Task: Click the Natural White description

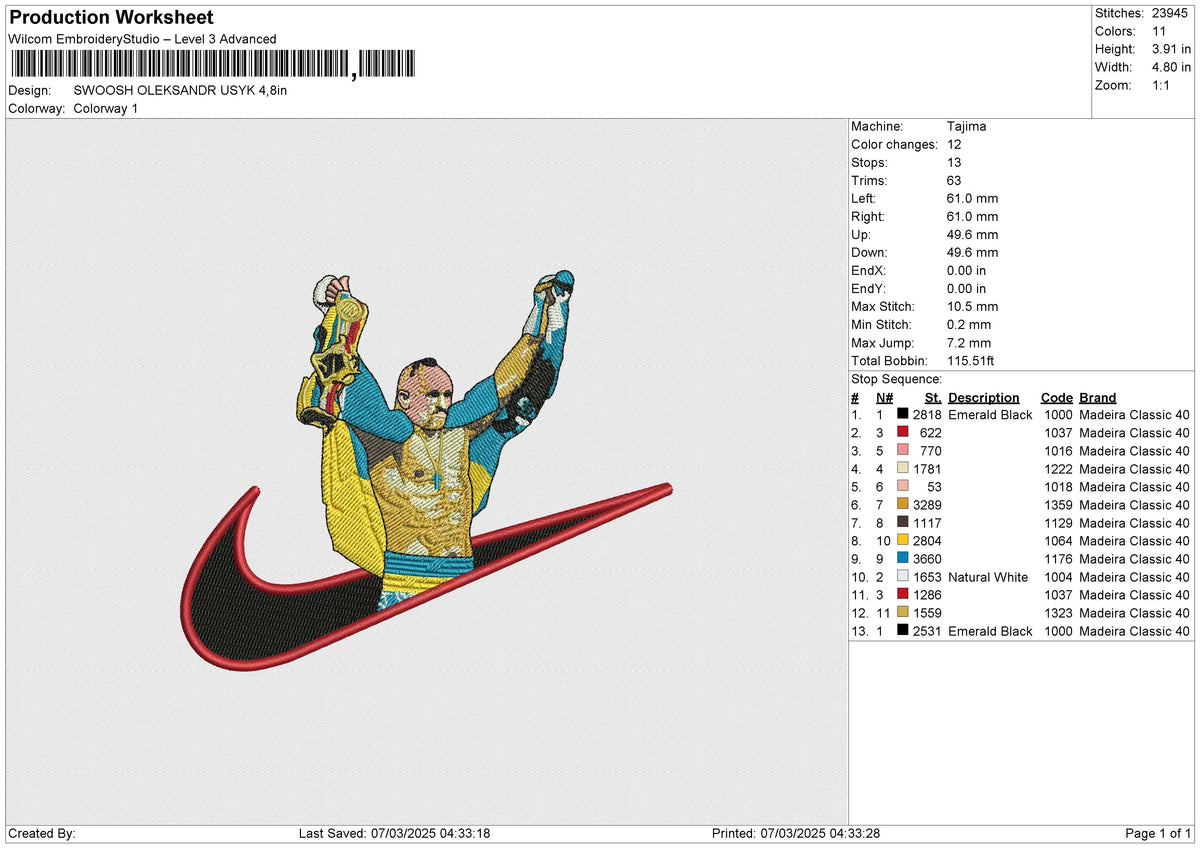Action: [988, 577]
